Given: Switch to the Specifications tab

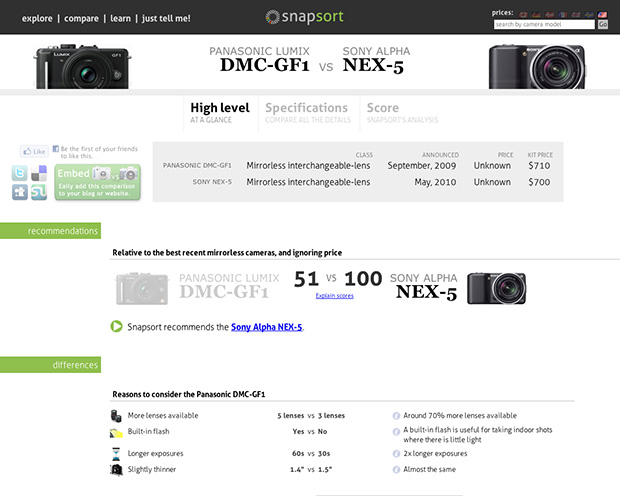Looking at the screenshot, I should point(308,113).
